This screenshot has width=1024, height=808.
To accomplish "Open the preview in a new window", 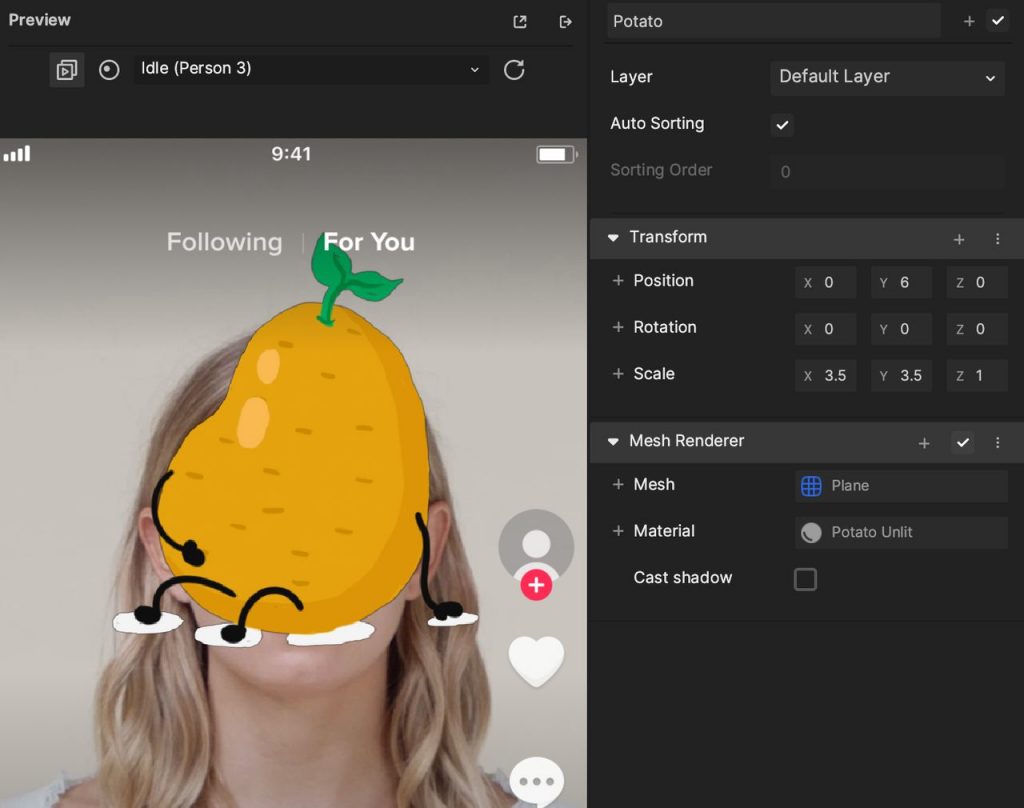I will 520,22.
